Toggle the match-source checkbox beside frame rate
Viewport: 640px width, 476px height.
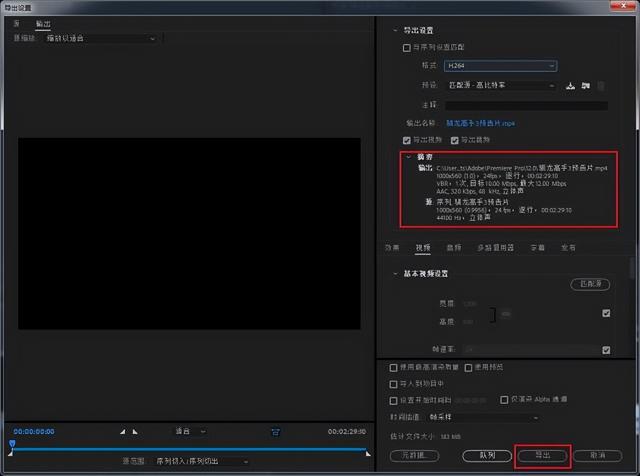pyautogui.click(x=606, y=350)
